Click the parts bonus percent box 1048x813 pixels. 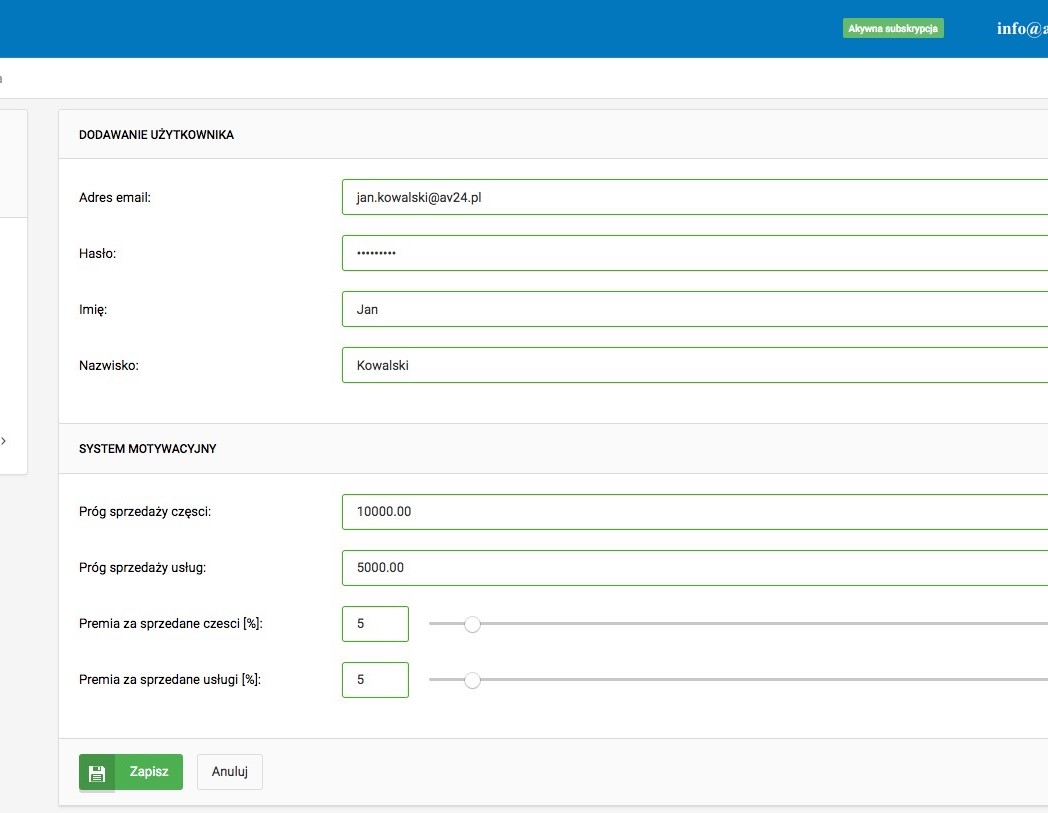point(375,624)
